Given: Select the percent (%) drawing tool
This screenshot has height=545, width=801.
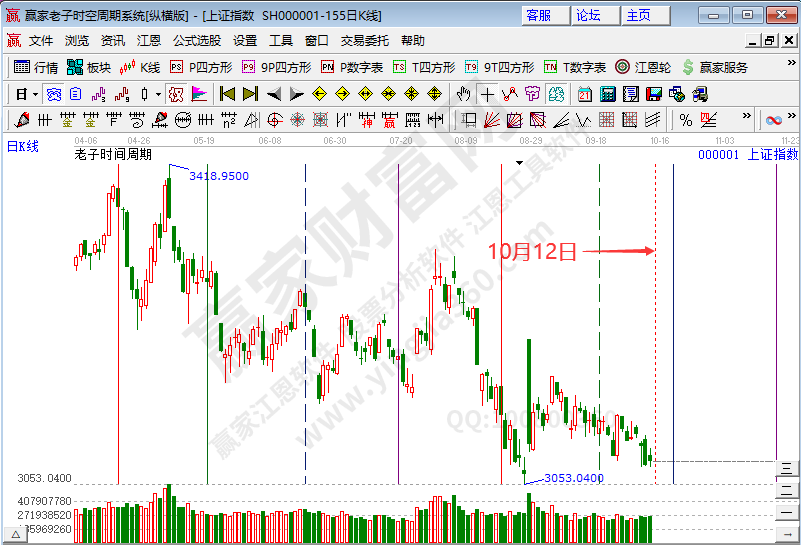Looking at the screenshot, I should [686, 120].
